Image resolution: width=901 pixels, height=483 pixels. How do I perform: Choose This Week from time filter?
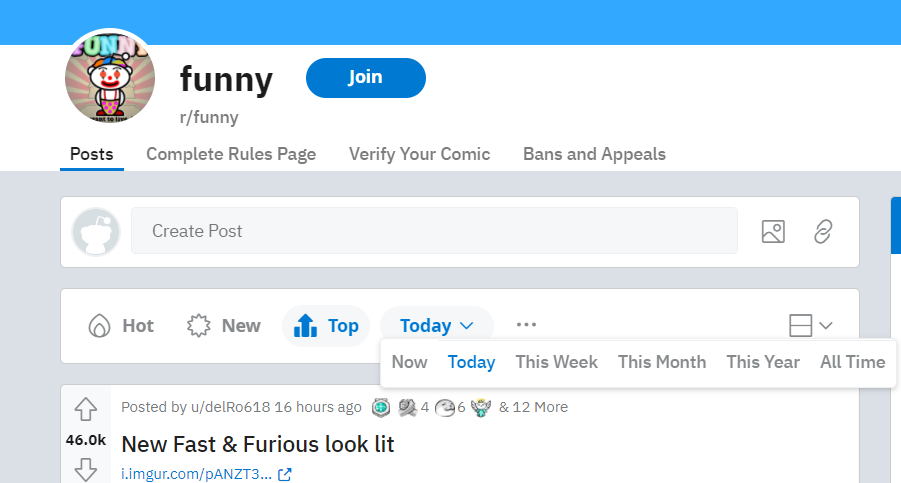pyautogui.click(x=556, y=362)
